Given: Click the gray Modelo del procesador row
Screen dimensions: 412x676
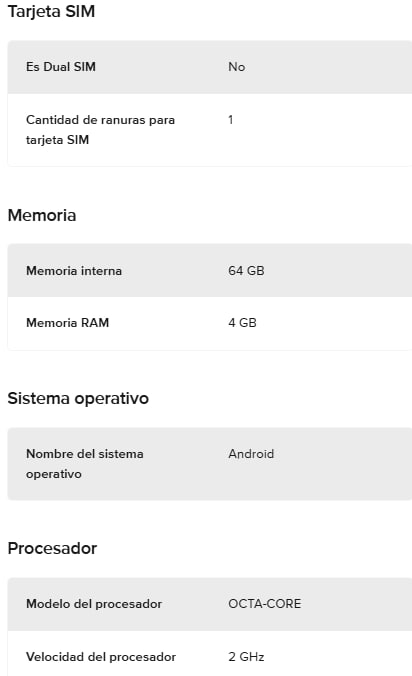Looking at the screenshot, I should (210, 604).
